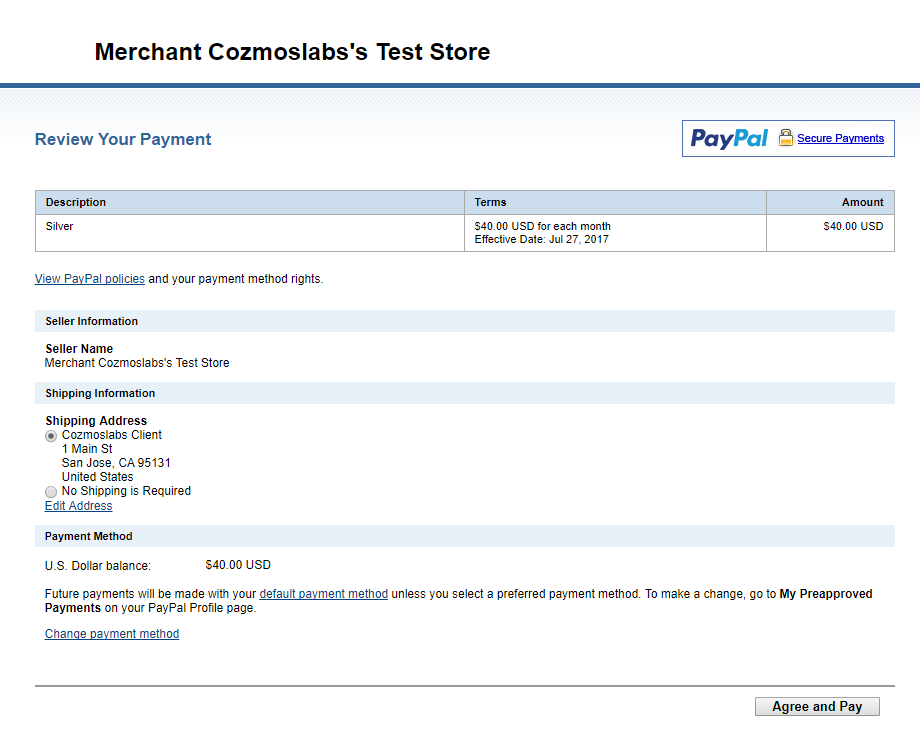This screenshot has width=920, height=733.
Task: Click the Silver description cell
Action: point(250,233)
